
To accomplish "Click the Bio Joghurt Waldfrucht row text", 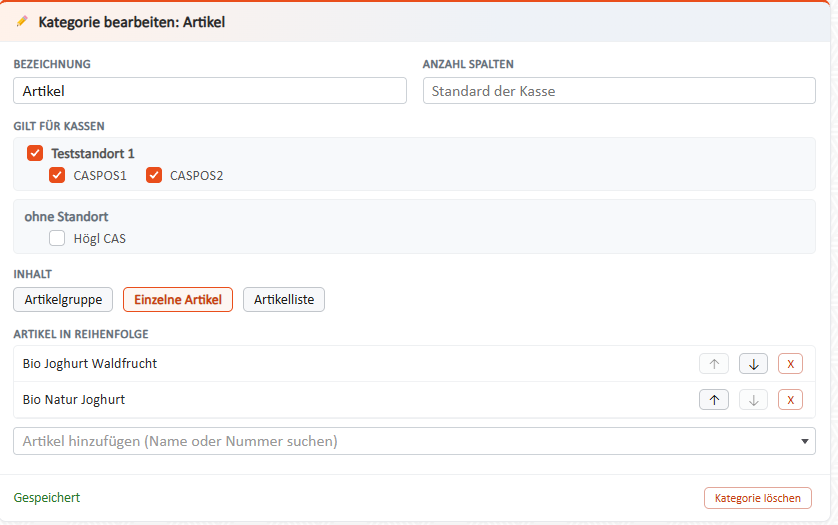I will coord(90,364).
